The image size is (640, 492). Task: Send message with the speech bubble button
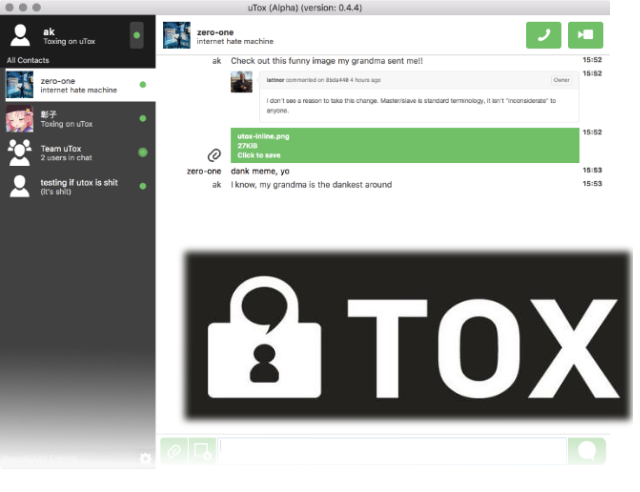[x=587, y=451]
